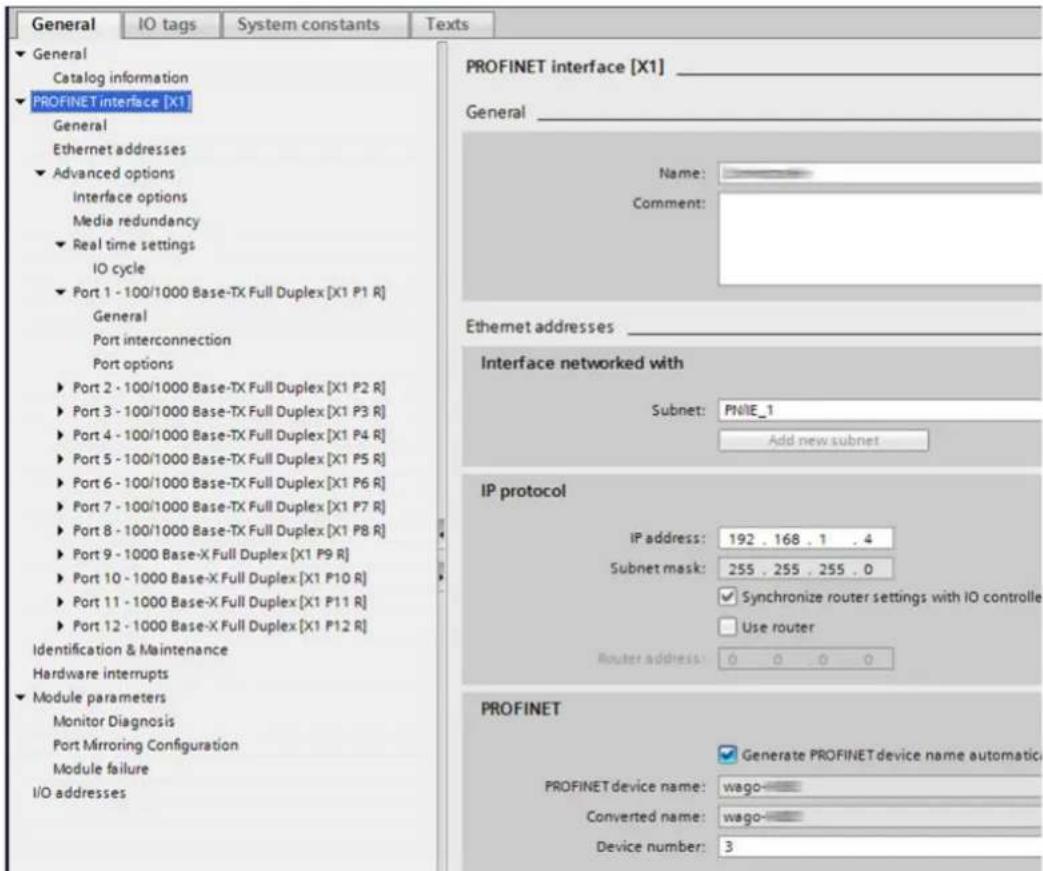This screenshot has height=871, width=1043.
Task: Open Monitor Diagnosis in the tree
Action: [114, 721]
